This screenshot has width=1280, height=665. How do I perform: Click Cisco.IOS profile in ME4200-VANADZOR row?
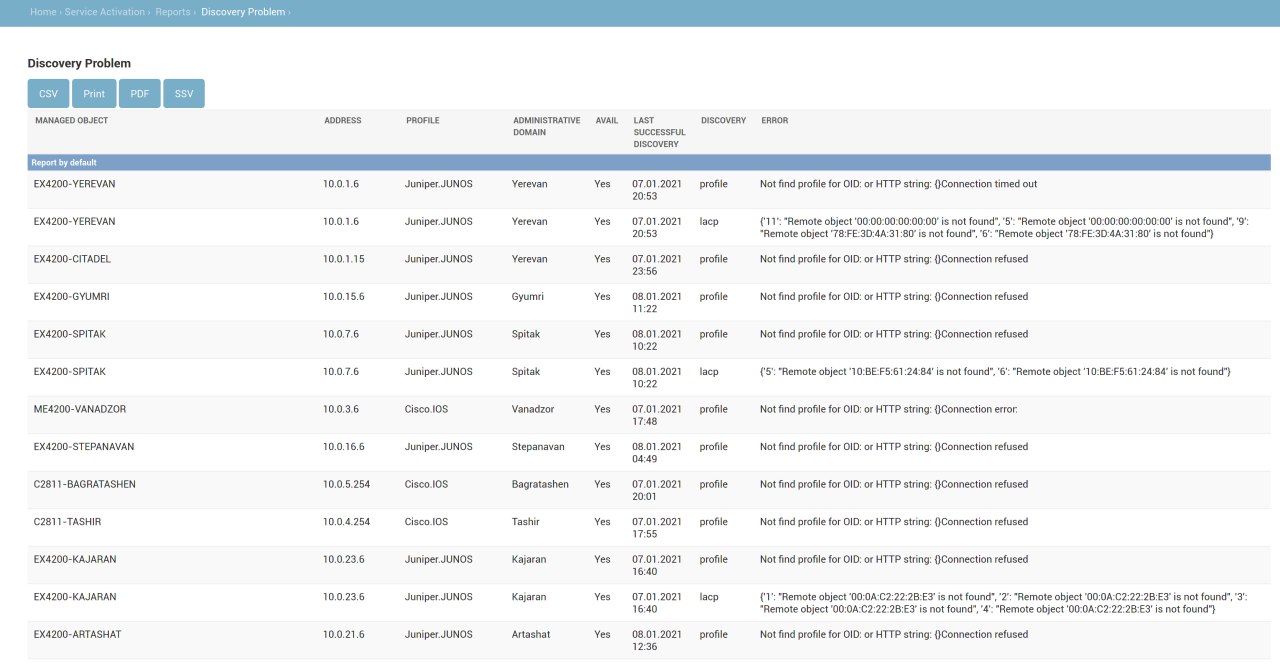click(x=426, y=410)
